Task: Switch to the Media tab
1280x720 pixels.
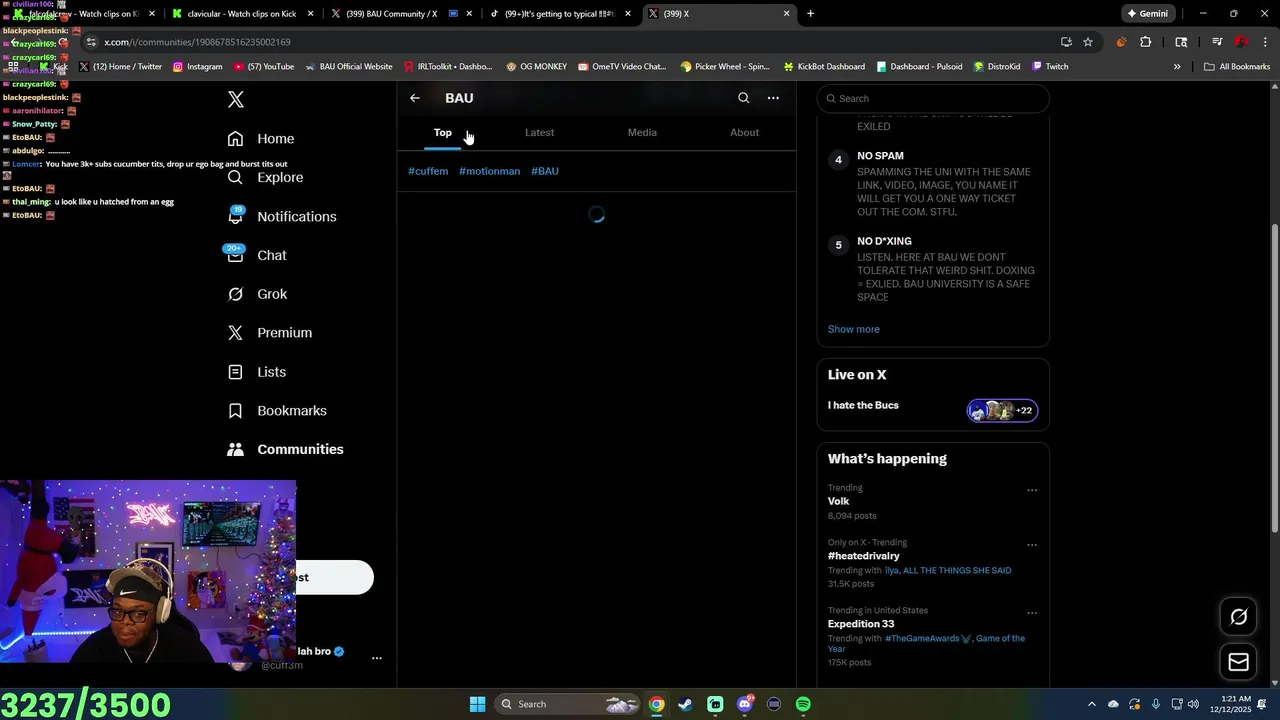Action: click(642, 132)
